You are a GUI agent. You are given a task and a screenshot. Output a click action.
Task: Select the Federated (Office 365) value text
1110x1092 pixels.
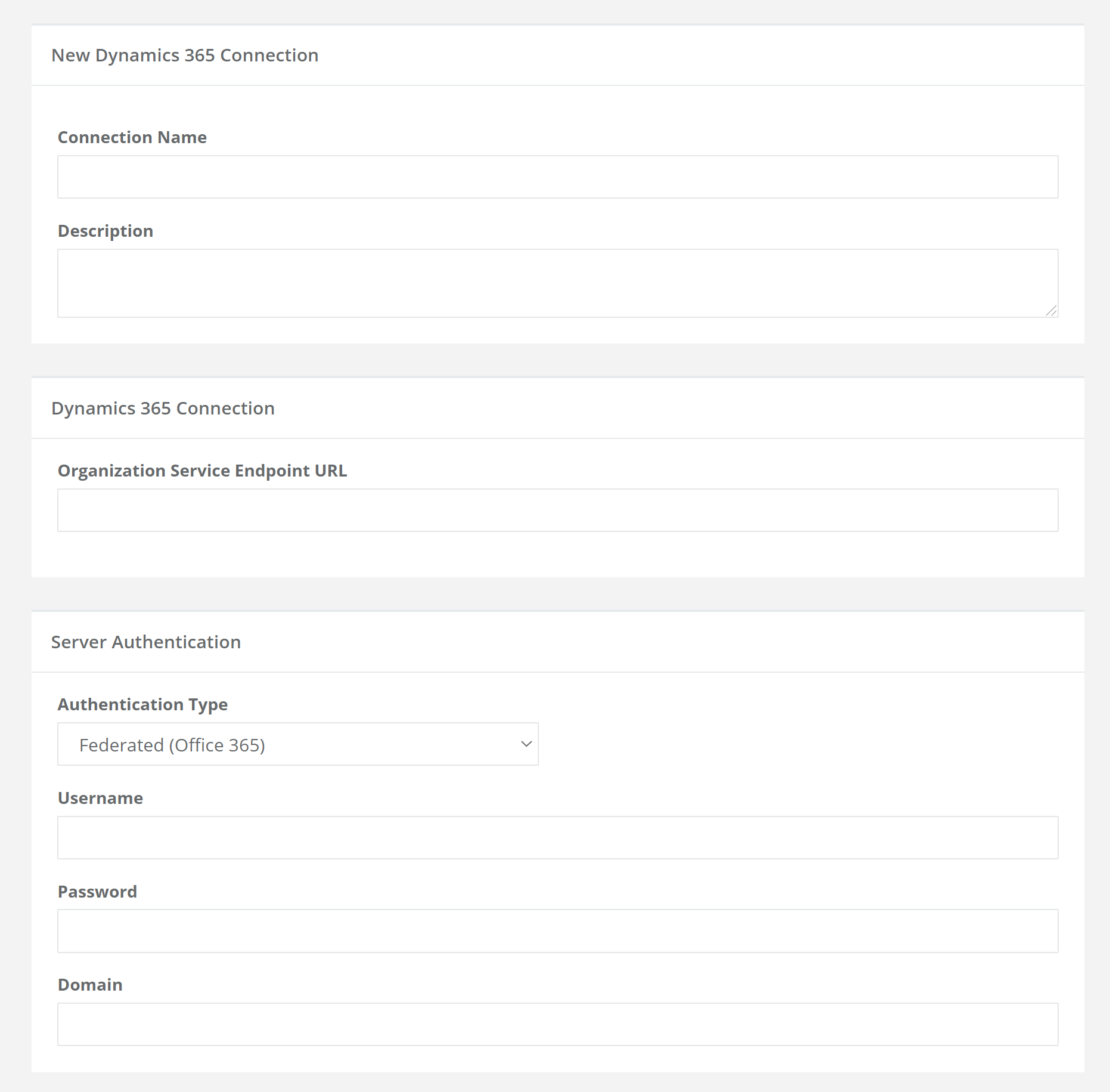click(x=172, y=745)
